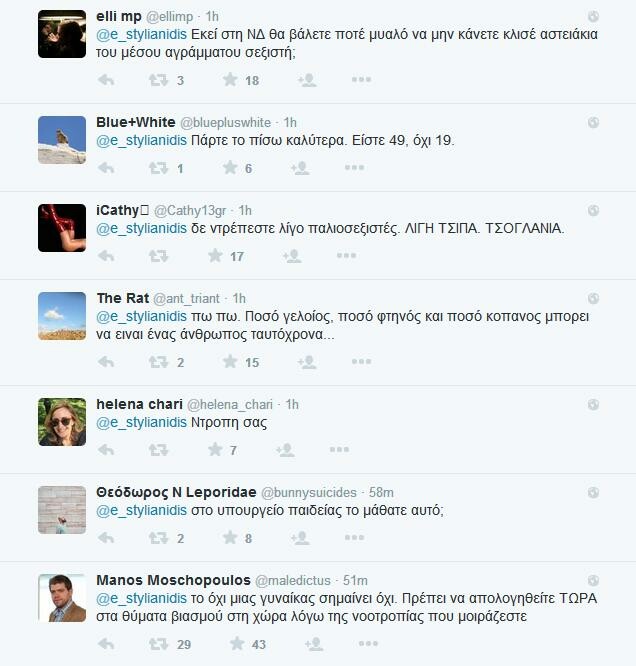Viewport: 636px width, 666px height.
Task: Click the 58m timestamp on Leporidae's tweet
Action: tap(381, 492)
